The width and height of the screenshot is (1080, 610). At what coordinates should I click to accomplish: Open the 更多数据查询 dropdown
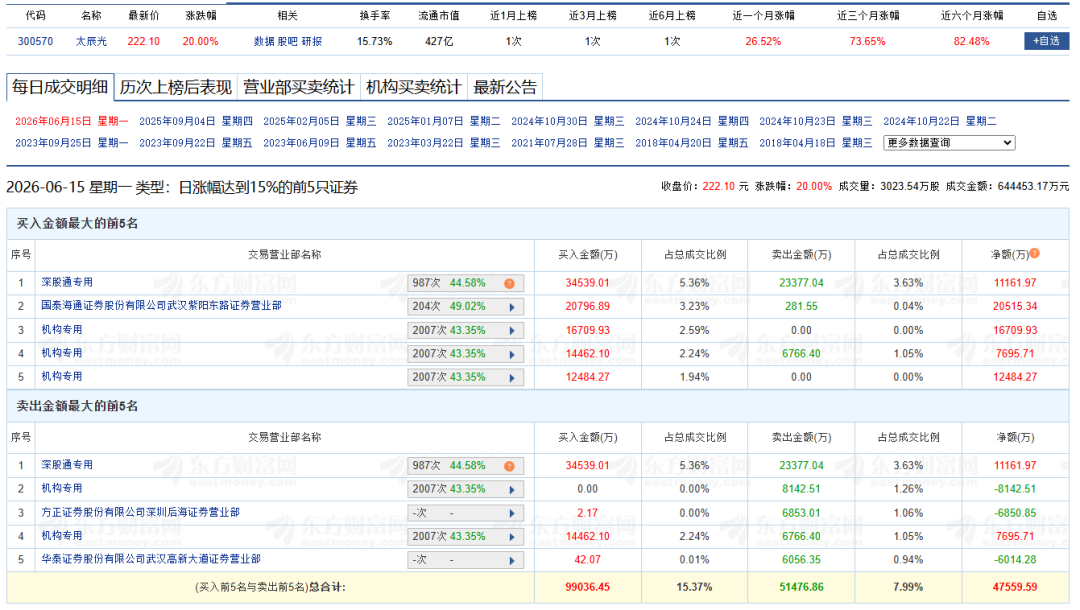point(948,143)
